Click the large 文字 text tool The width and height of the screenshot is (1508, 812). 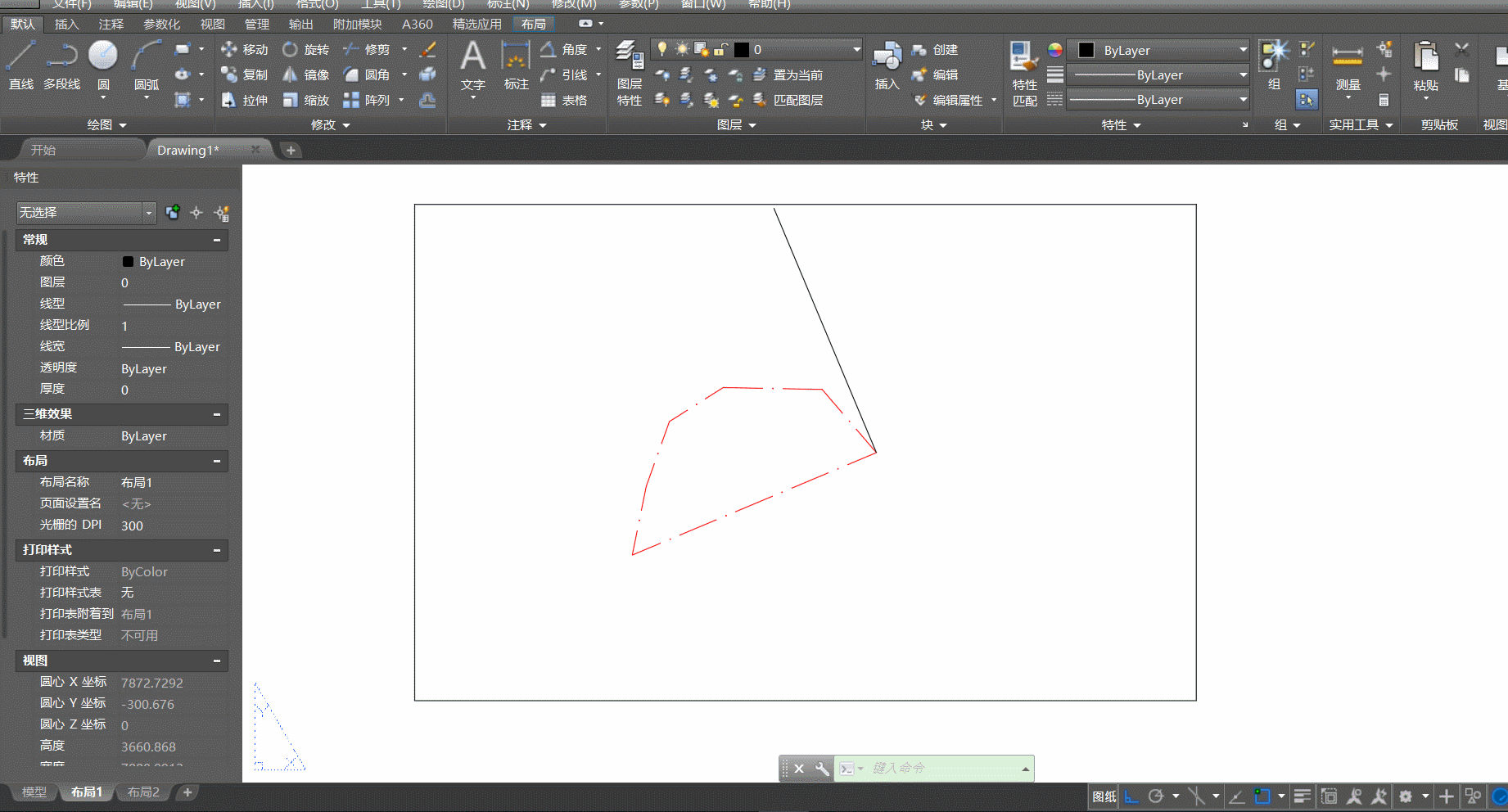coord(473,65)
